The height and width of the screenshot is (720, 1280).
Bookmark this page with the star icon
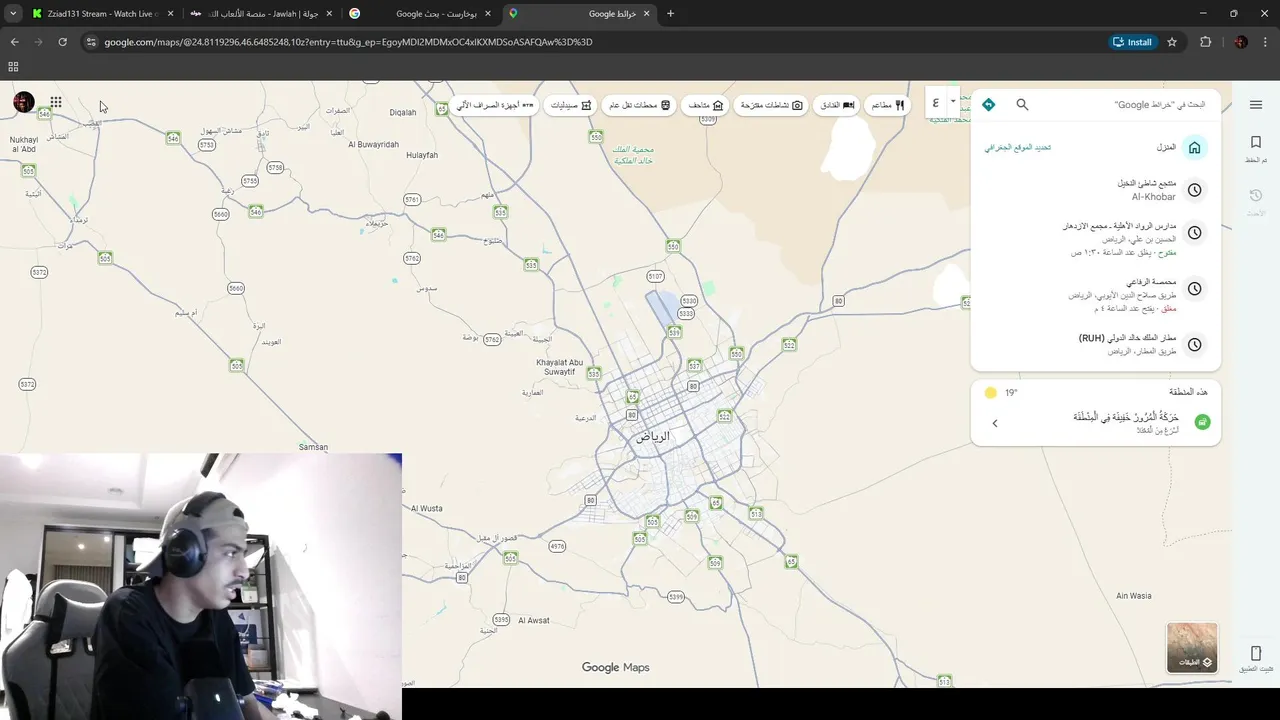(1172, 42)
